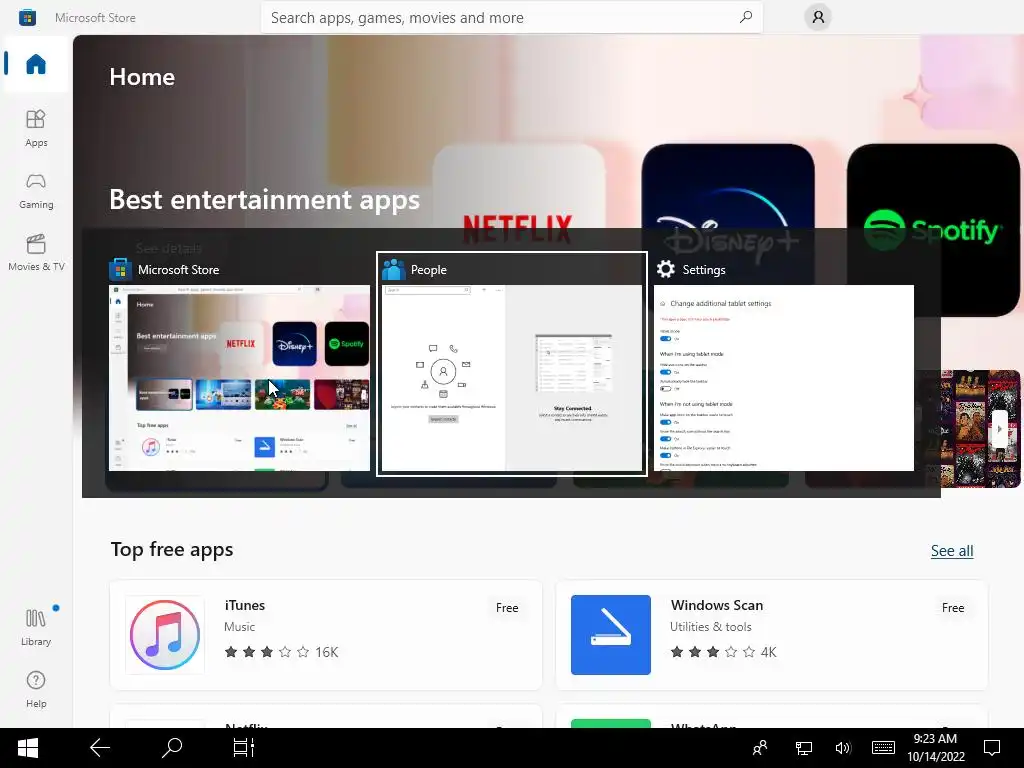Open the Spotify app tile
Image resolution: width=1024 pixels, height=768 pixels.
click(933, 230)
